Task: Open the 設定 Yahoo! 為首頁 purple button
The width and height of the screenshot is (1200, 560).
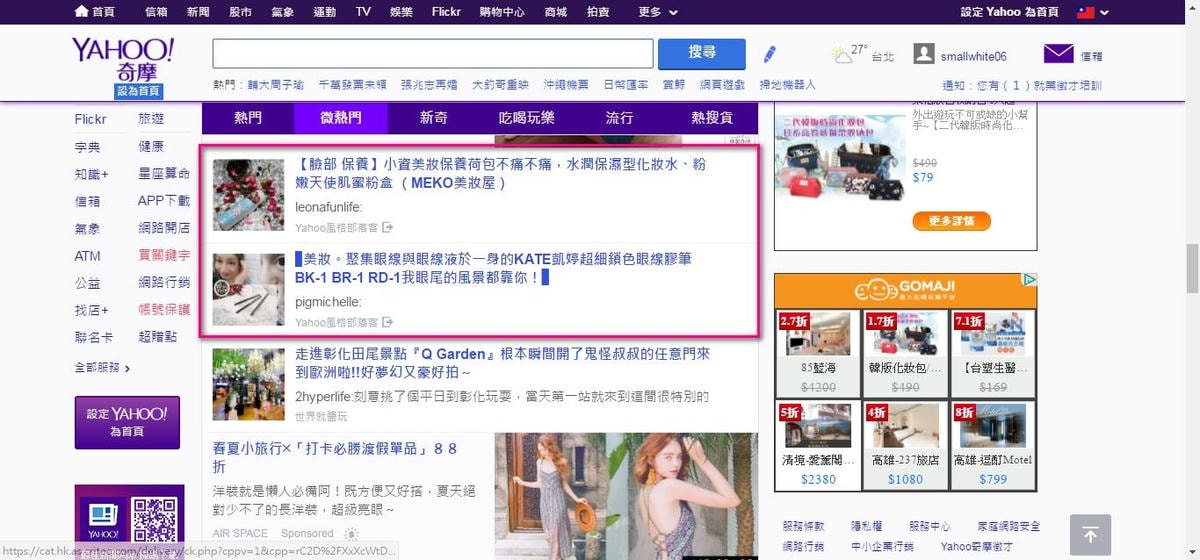Action: (x=127, y=422)
